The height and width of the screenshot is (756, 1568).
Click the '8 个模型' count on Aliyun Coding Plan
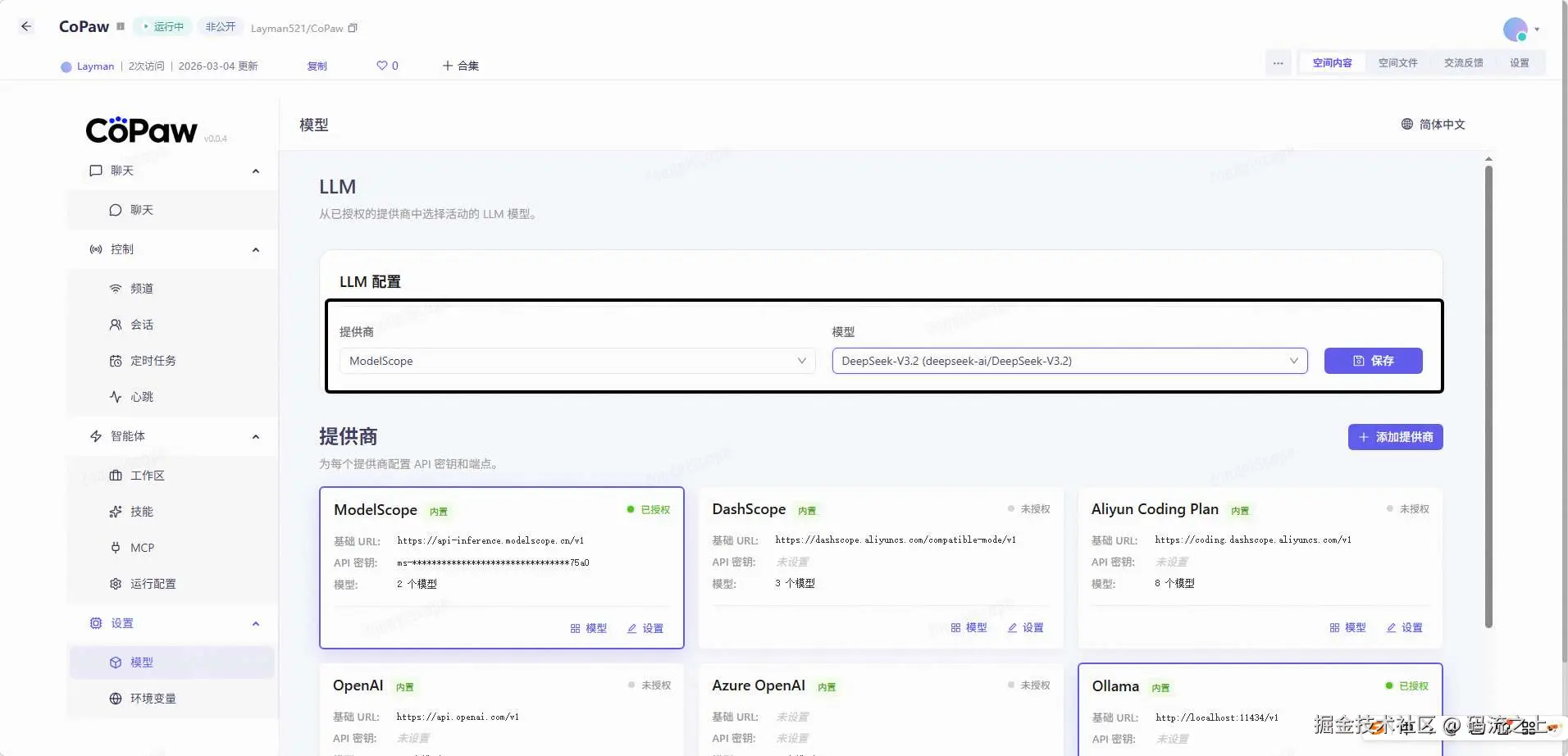point(1174,583)
